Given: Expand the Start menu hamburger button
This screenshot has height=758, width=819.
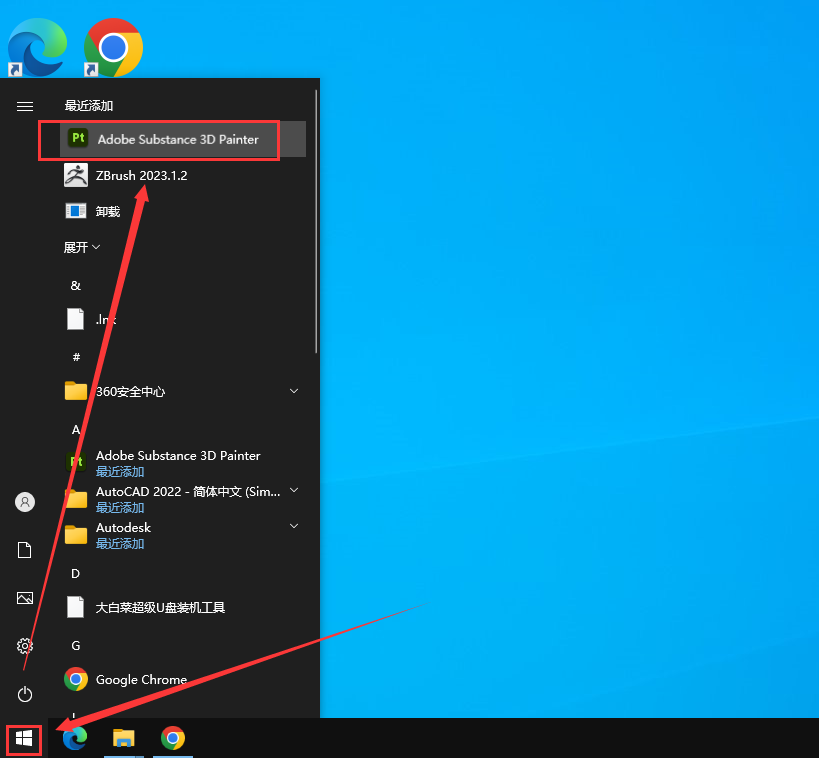Looking at the screenshot, I should tap(25, 107).
